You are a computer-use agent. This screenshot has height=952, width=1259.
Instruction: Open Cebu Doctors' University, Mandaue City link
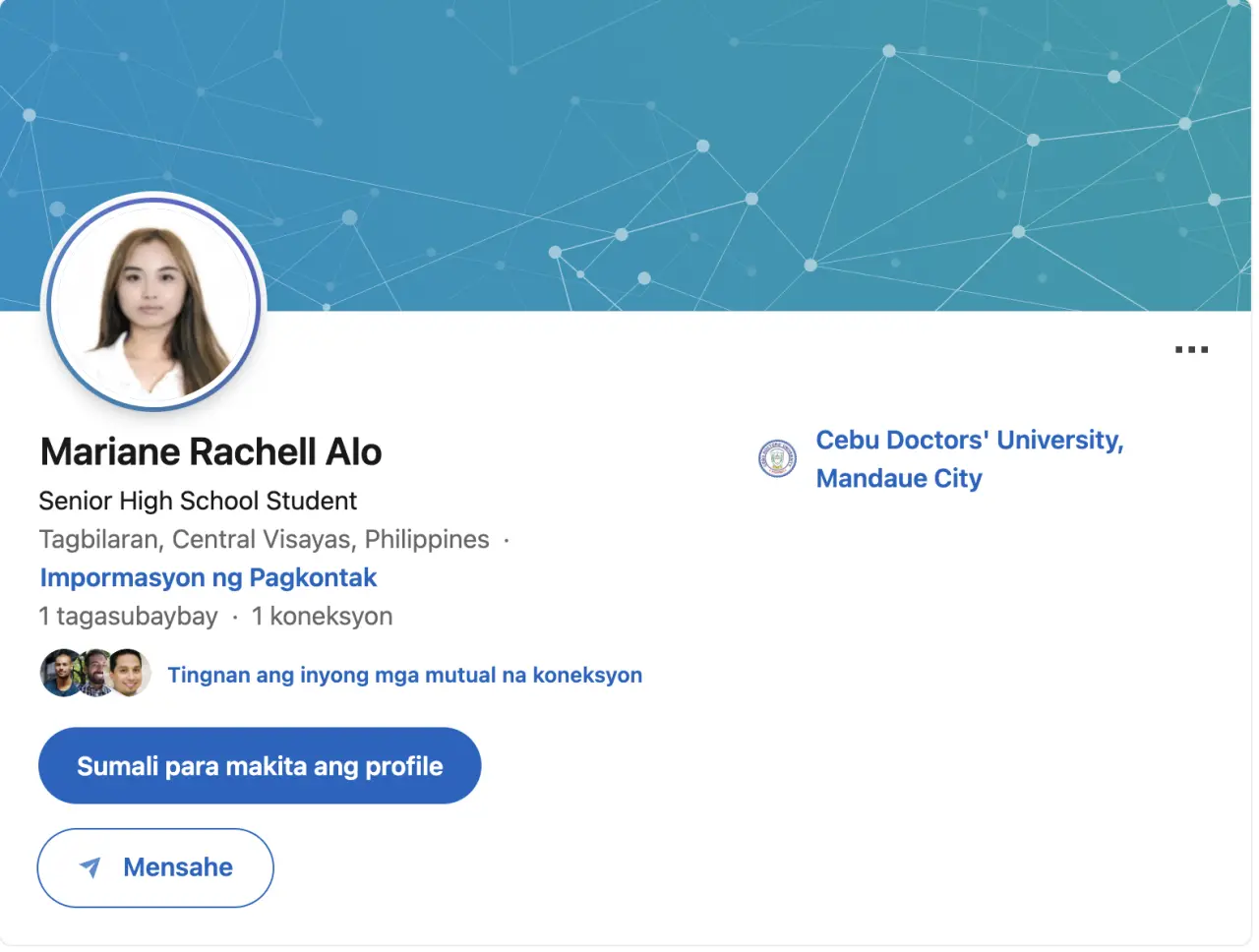coord(970,458)
